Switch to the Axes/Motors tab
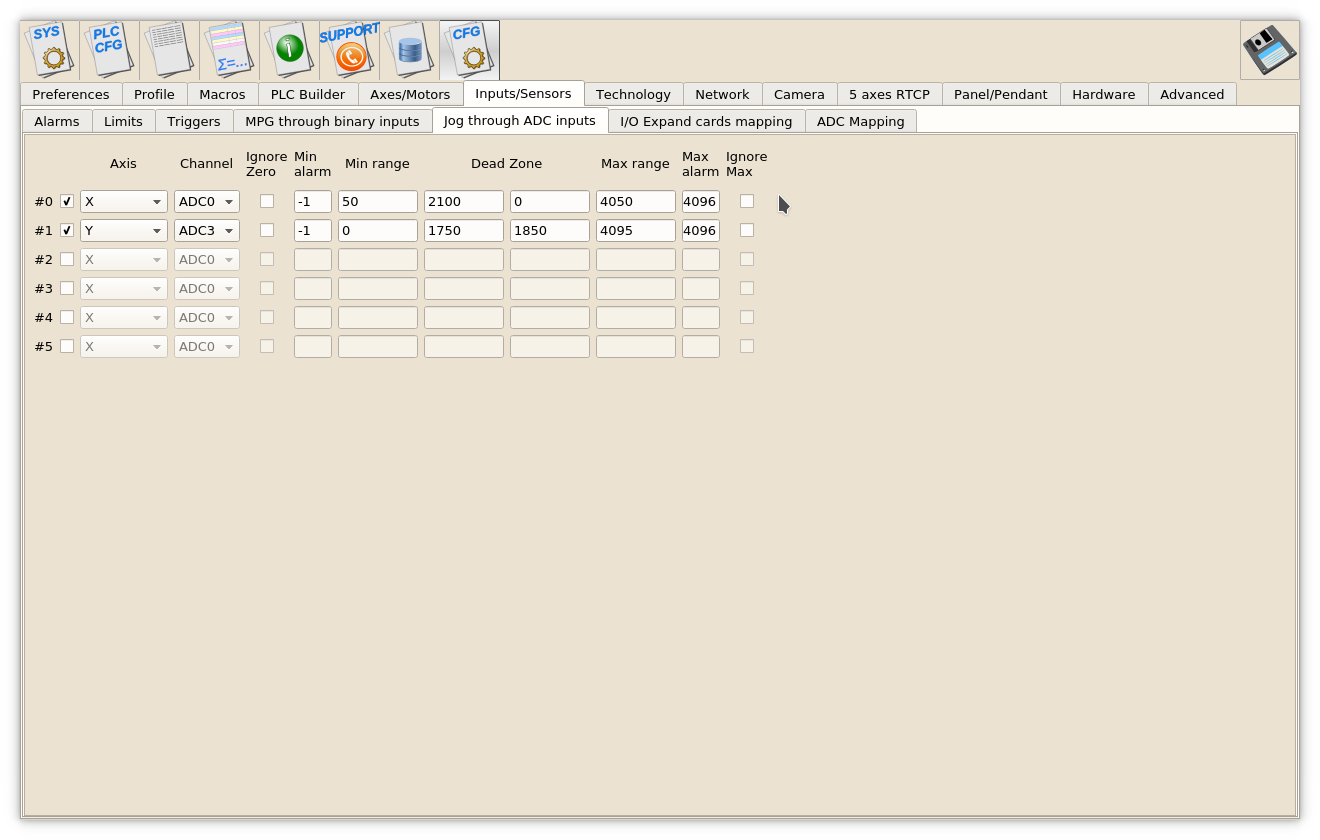Viewport: 1320px width, 840px height. click(410, 94)
